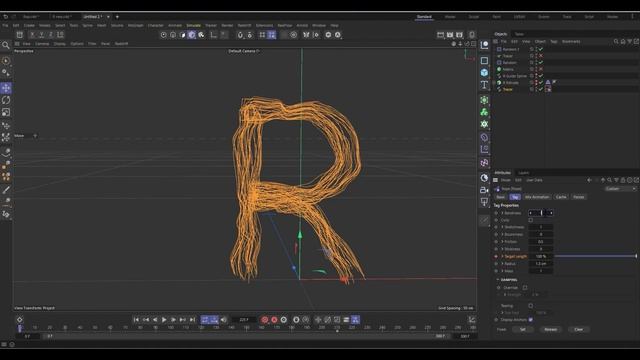Select the Rotate tool in left toolbar
Image resolution: width=640 pixels, height=360 pixels.
(x=6, y=100)
